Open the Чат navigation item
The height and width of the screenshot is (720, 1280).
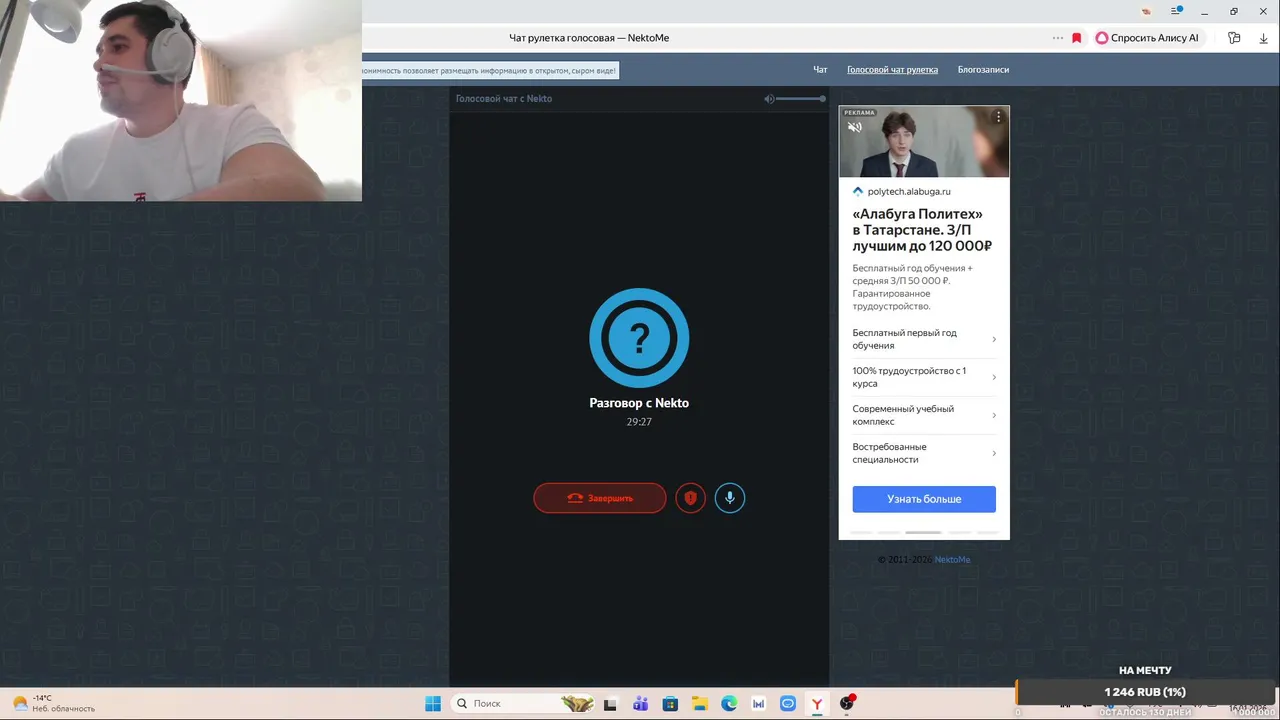click(820, 70)
